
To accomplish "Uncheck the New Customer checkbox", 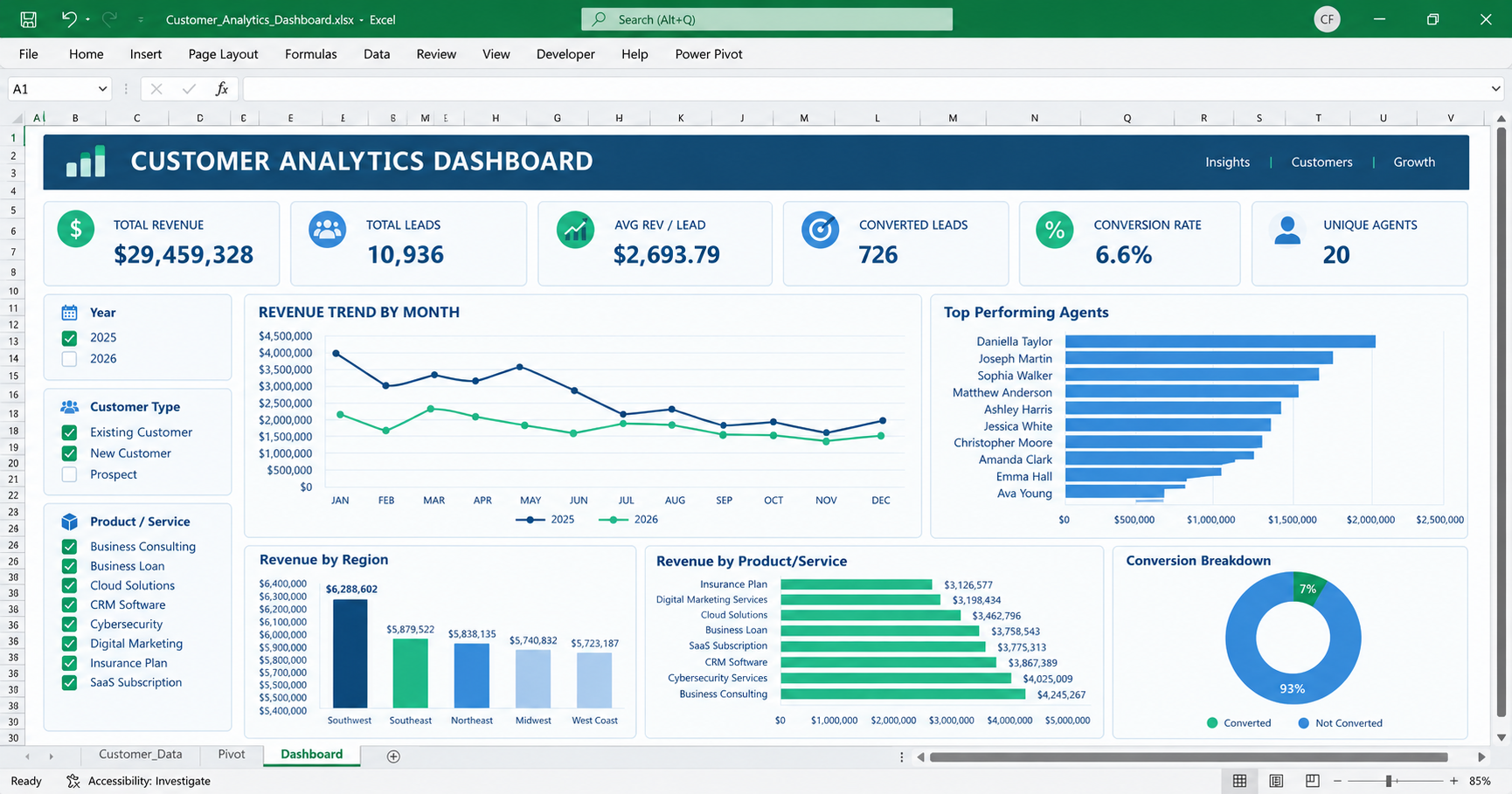I will pyautogui.click(x=70, y=453).
